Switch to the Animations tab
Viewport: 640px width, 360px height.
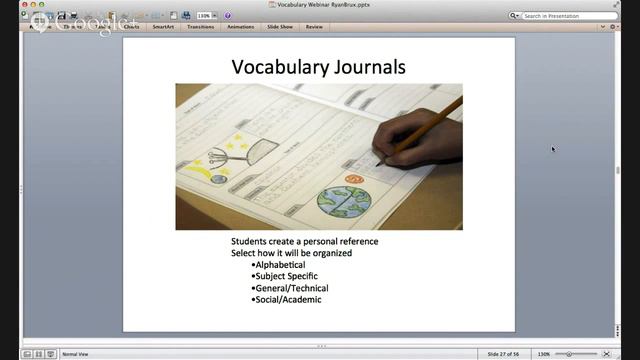coord(240,27)
